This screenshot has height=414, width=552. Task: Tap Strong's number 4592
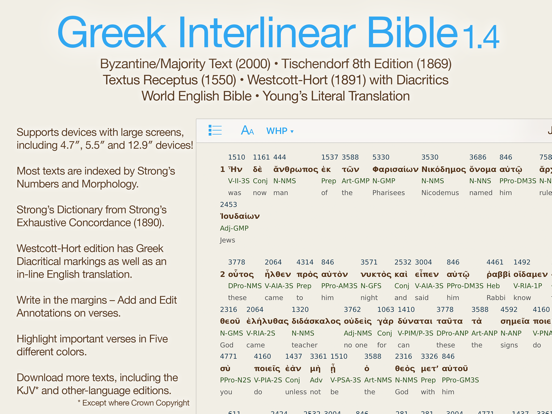pos(509,309)
